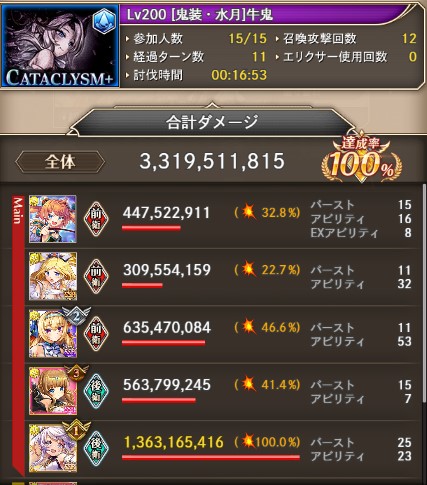Open the orange-haired character portrait icon
The height and width of the screenshot is (485, 427).
53,219
